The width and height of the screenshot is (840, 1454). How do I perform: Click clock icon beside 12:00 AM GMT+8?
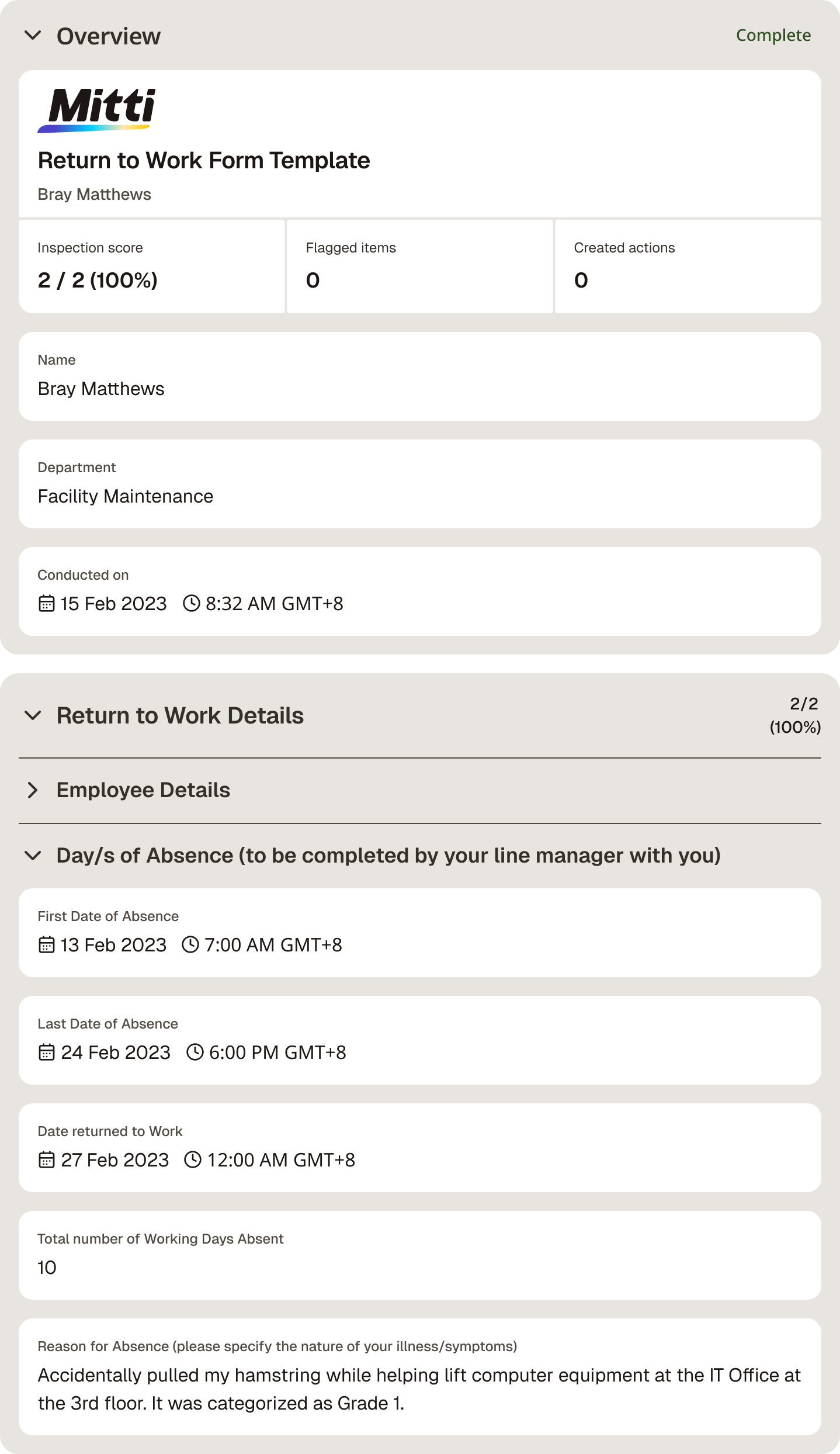[x=193, y=1159]
